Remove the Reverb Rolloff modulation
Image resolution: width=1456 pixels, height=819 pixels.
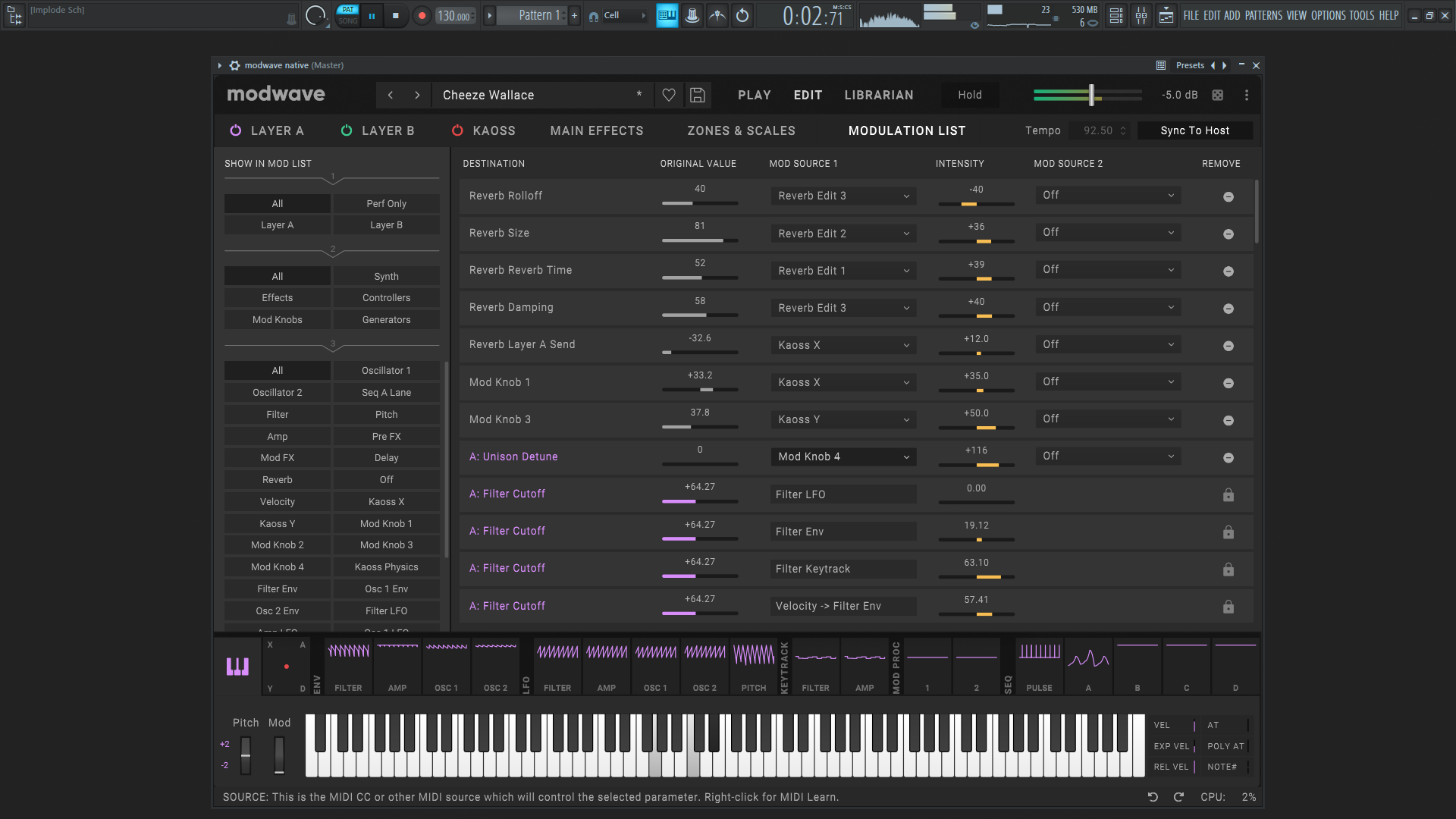click(1228, 196)
